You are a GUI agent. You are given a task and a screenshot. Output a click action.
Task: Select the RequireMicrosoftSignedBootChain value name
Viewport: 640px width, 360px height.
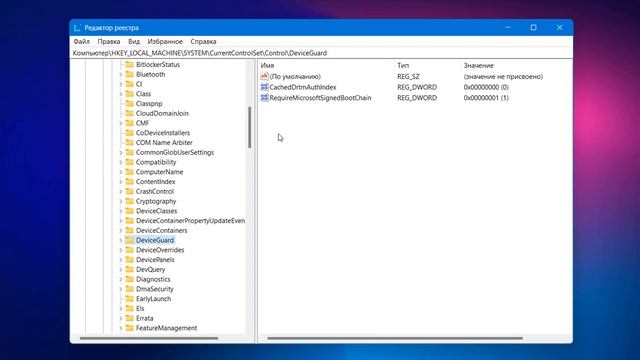point(320,98)
